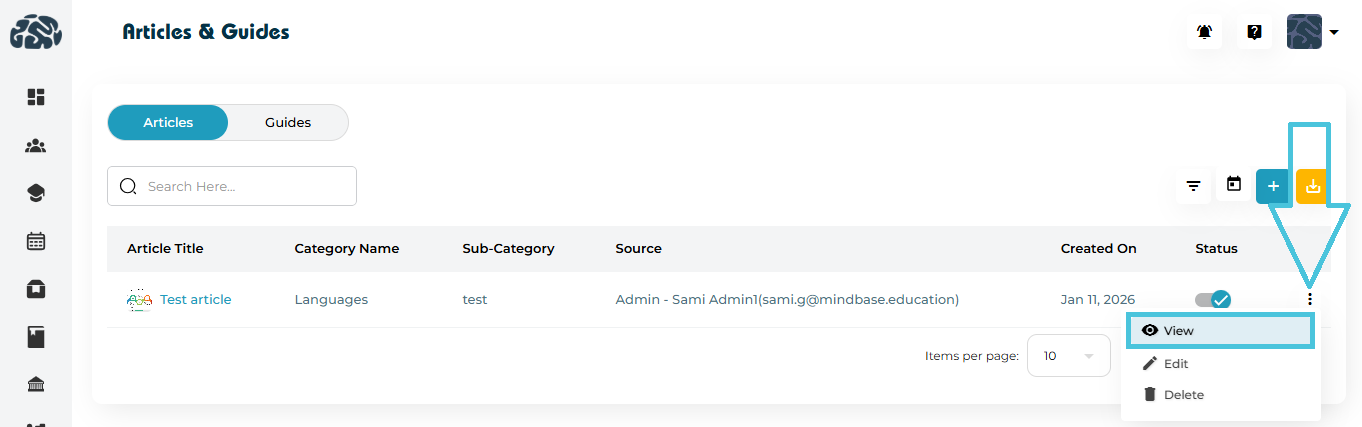Open the filter list icon
The image size is (1362, 427).
1193,186
